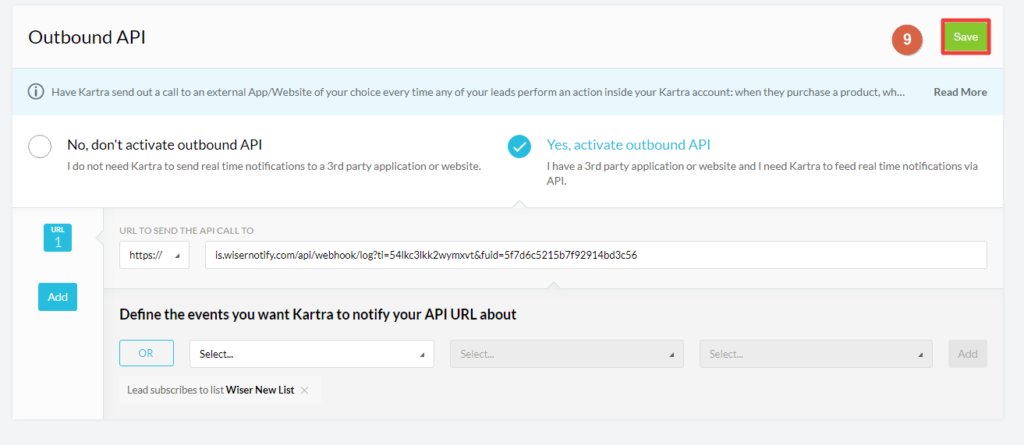Click the gray Add button beside the event dropdowns
Screen dimensions: 1024x445
967,354
